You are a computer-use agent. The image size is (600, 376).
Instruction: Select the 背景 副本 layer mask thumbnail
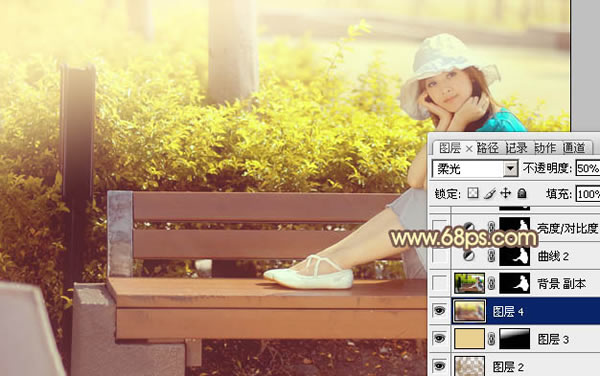click(x=515, y=283)
